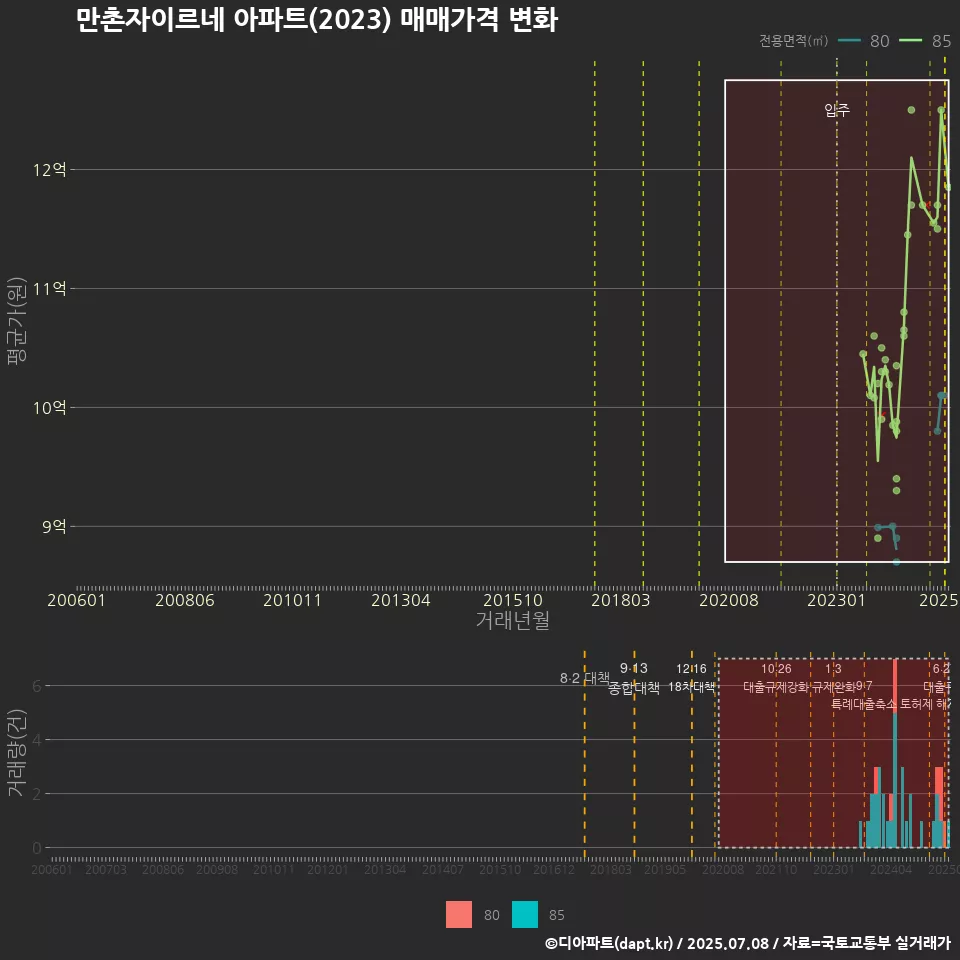Click the 201407 label on the volume chart axis

click(x=443, y=869)
